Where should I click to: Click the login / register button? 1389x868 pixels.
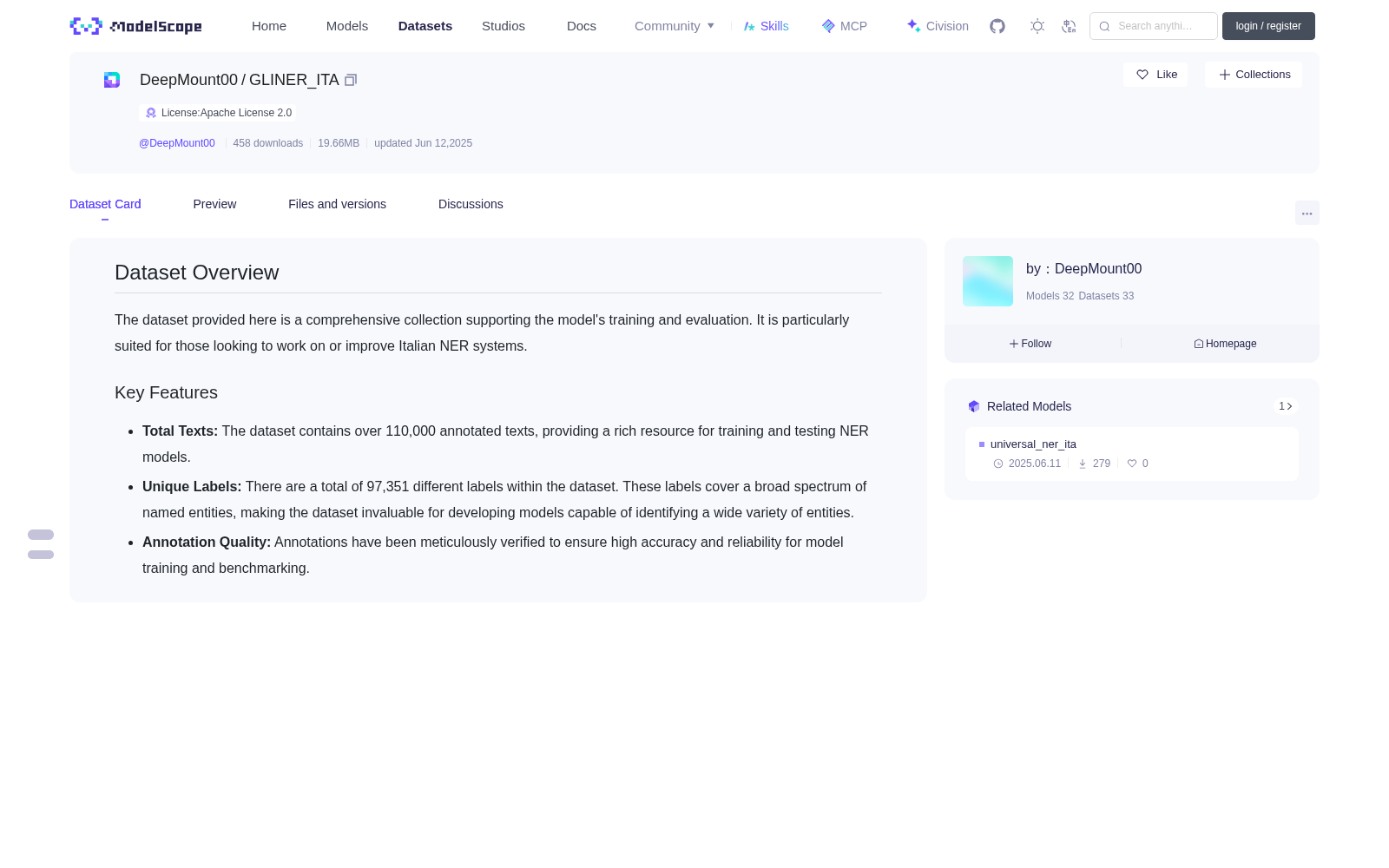click(1268, 26)
